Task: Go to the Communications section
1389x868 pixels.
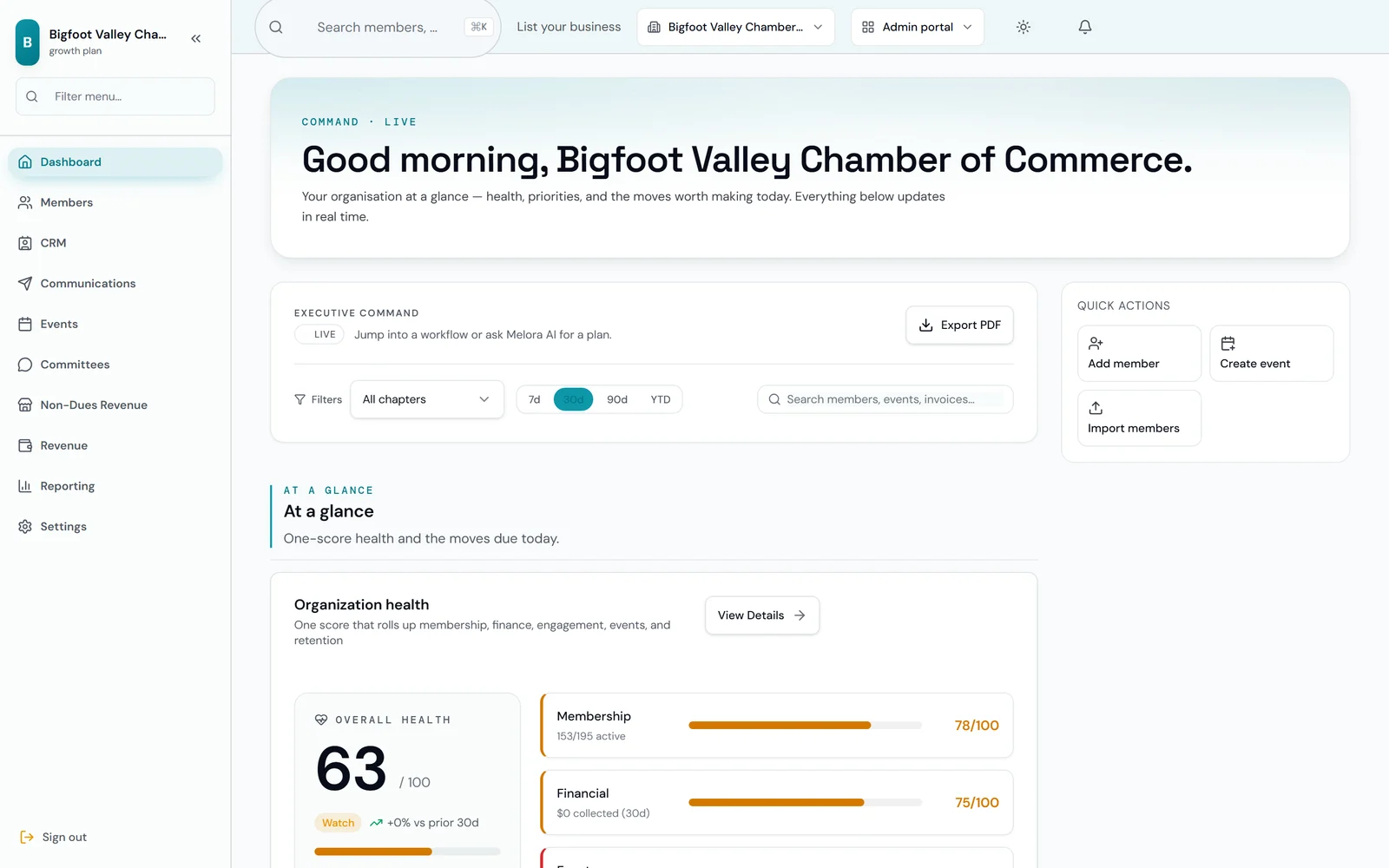Action: (115, 283)
